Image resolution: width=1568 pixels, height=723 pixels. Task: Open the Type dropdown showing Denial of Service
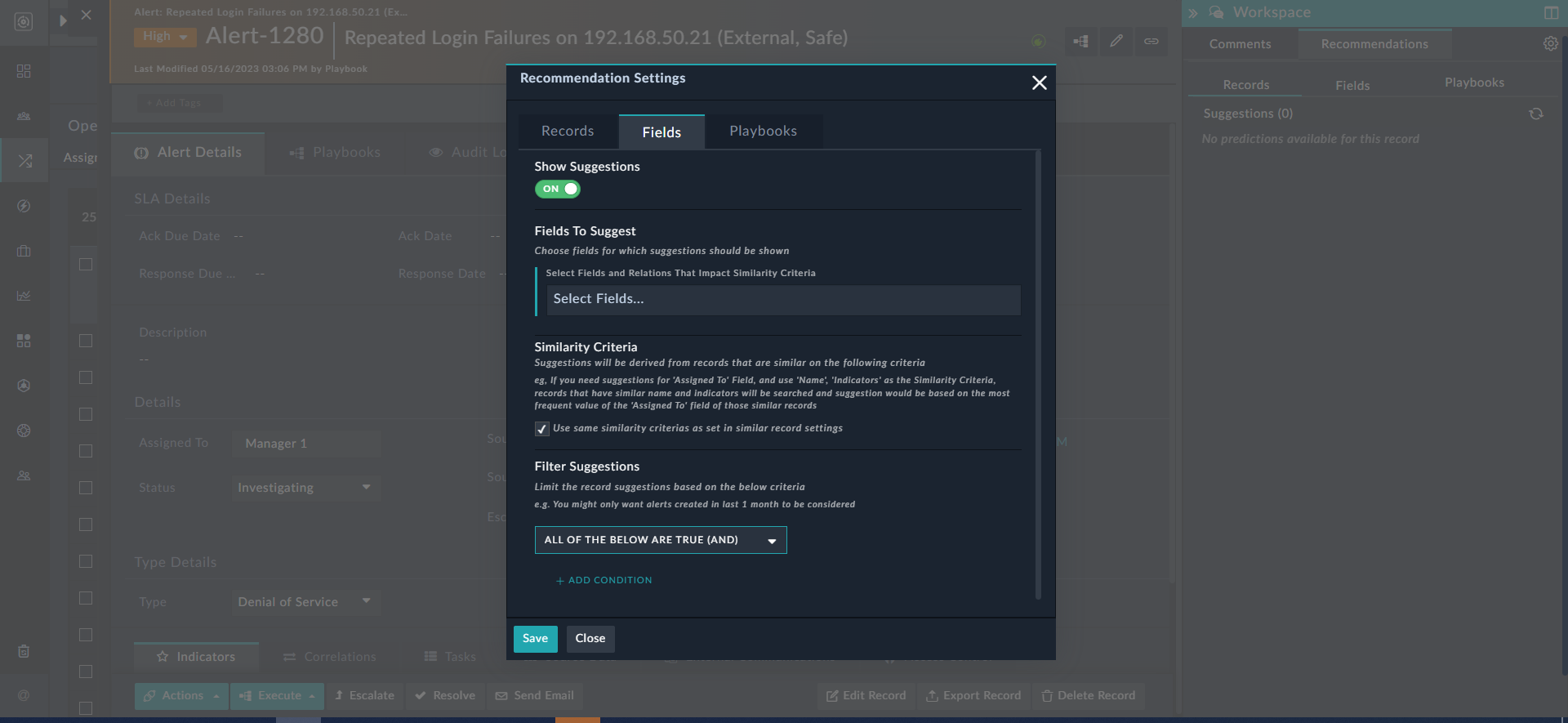pyautogui.click(x=305, y=602)
